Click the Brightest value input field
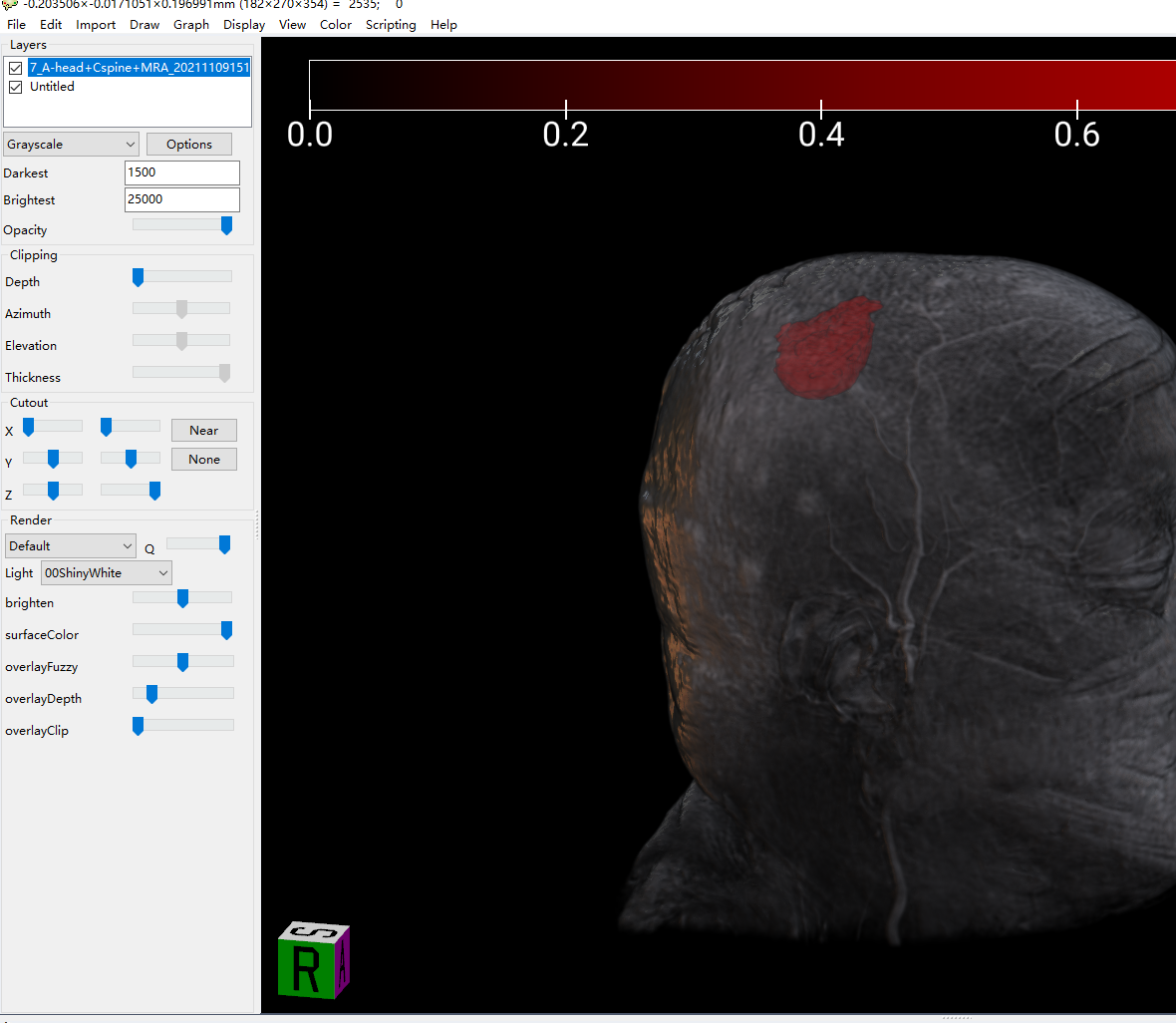The width and height of the screenshot is (1176, 1023). (x=181, y=199)
